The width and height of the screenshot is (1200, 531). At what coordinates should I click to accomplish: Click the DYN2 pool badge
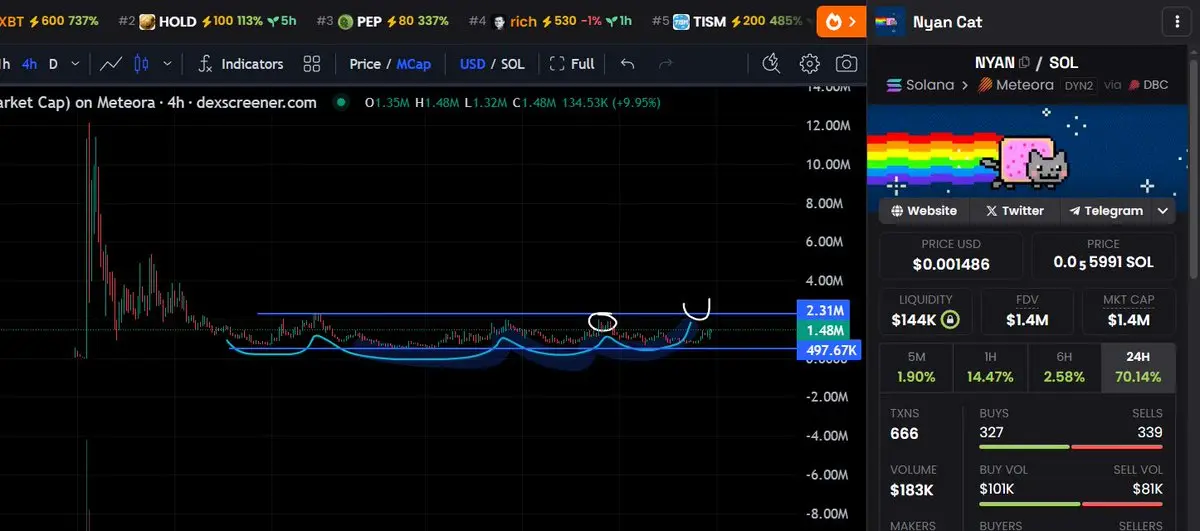tap(1078, 86)
